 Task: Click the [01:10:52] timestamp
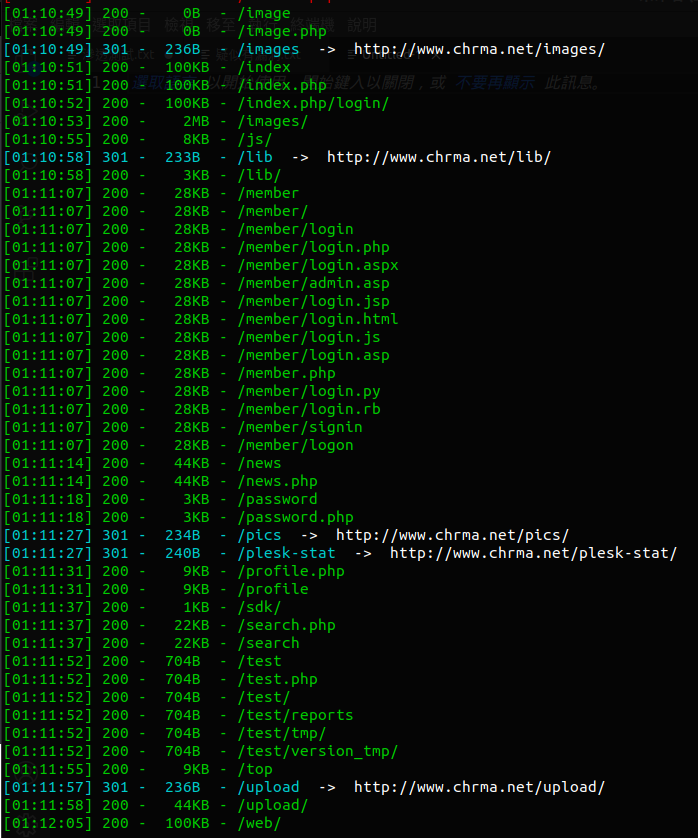pos(48,103)
